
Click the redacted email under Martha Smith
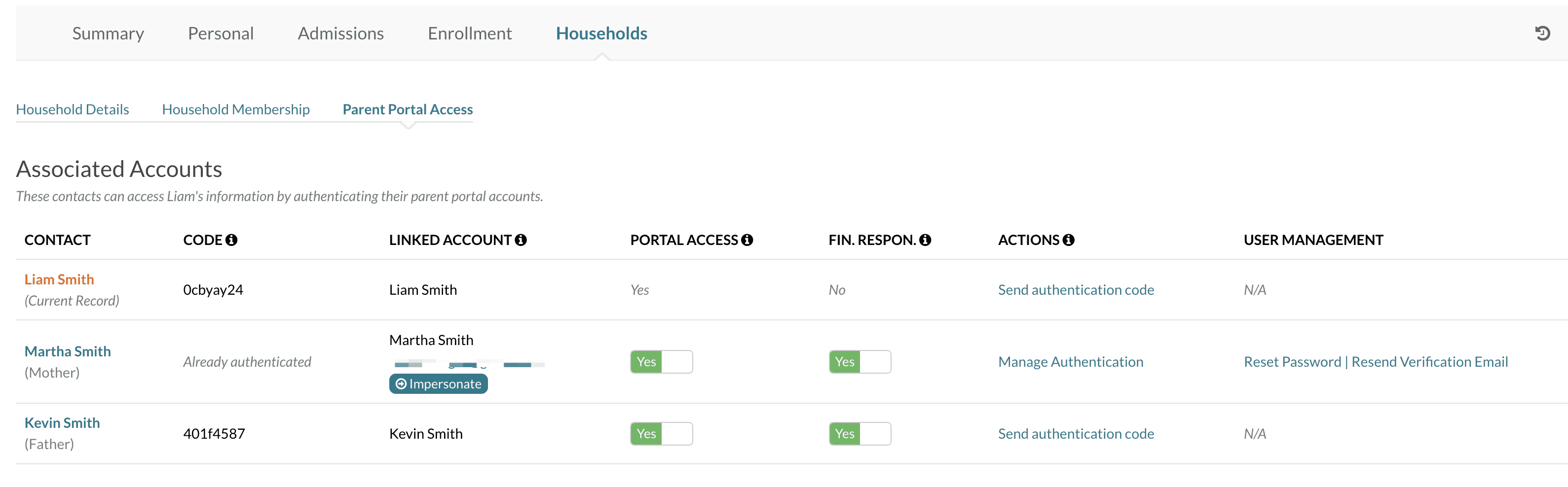click(x=469, y=364)
